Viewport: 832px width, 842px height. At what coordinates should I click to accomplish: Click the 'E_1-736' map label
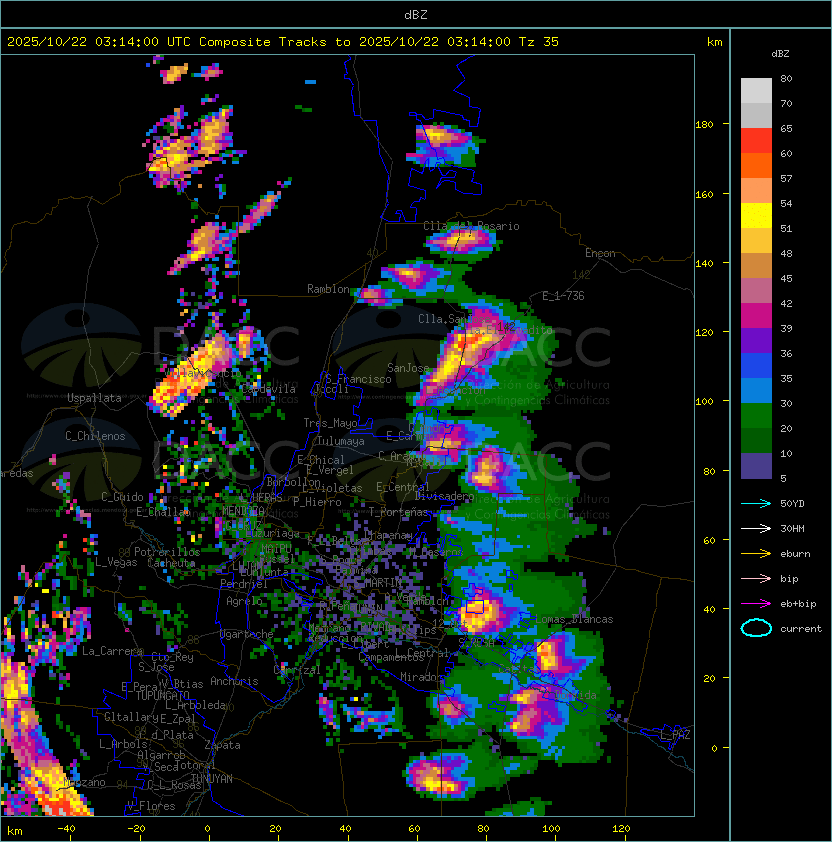tap(563, 295)
